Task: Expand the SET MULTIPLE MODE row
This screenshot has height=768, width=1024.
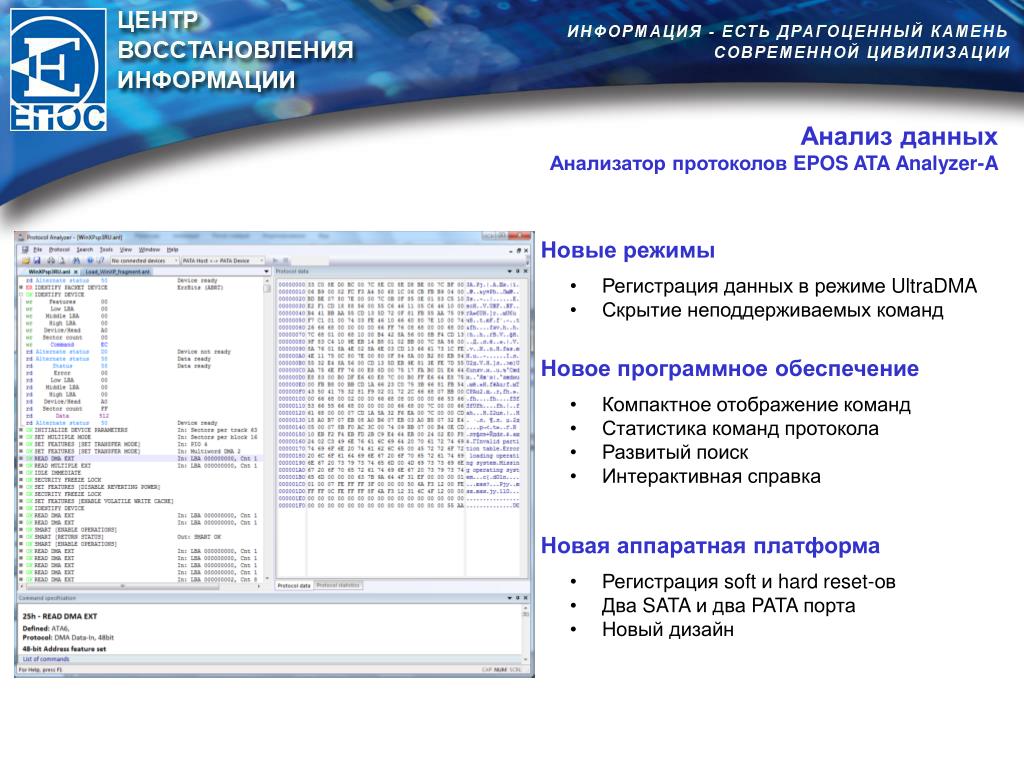Action: (x=22, y=438)
